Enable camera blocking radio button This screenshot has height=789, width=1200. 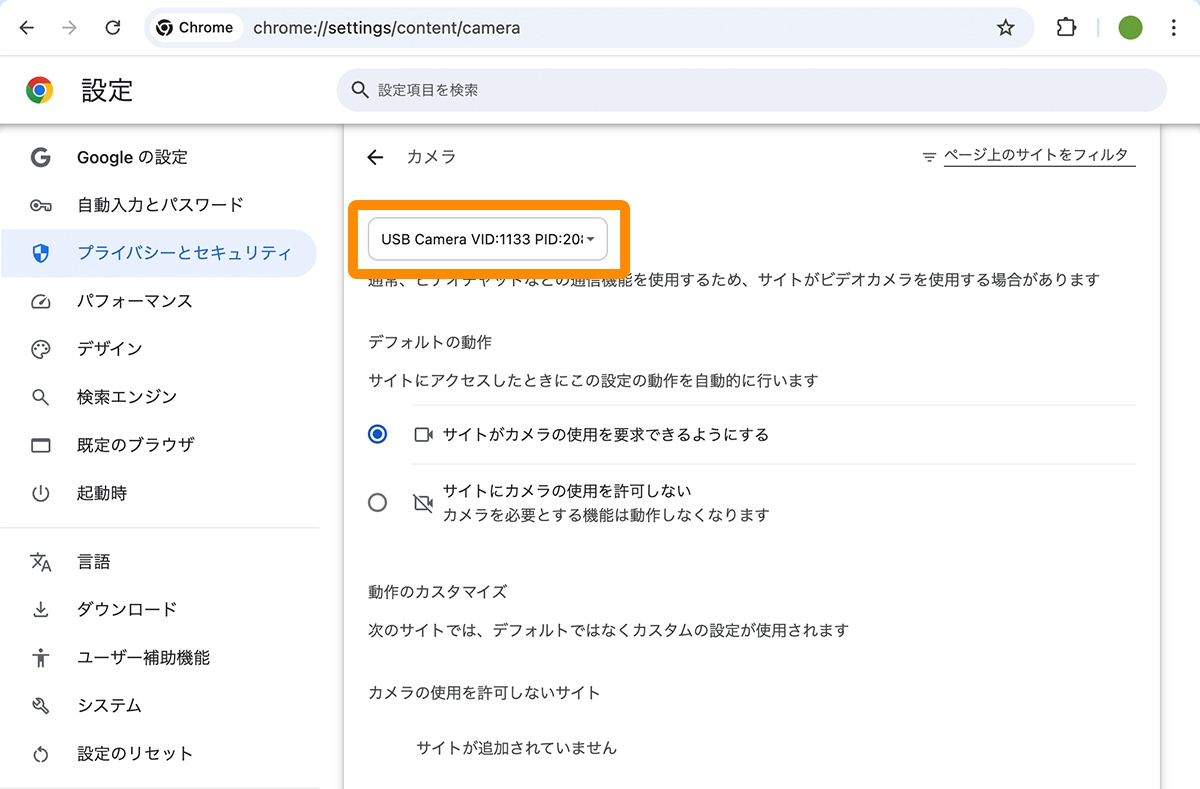(377, 502)
